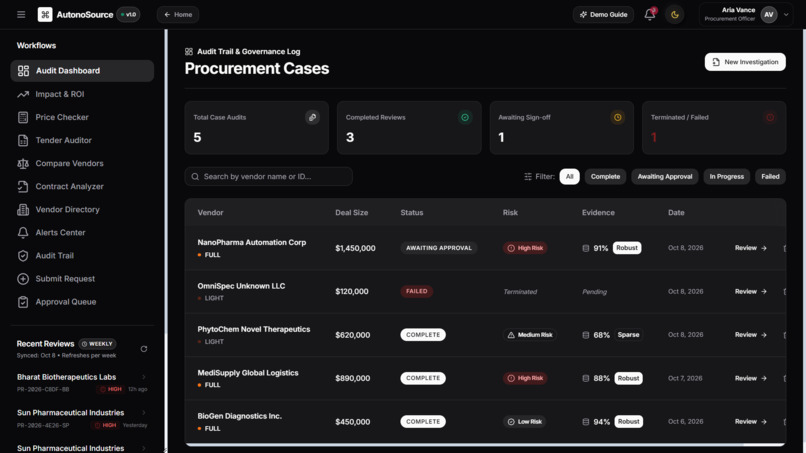Click the AV avatar
This screenshot has width=806, height=453.
pos(769,14)
